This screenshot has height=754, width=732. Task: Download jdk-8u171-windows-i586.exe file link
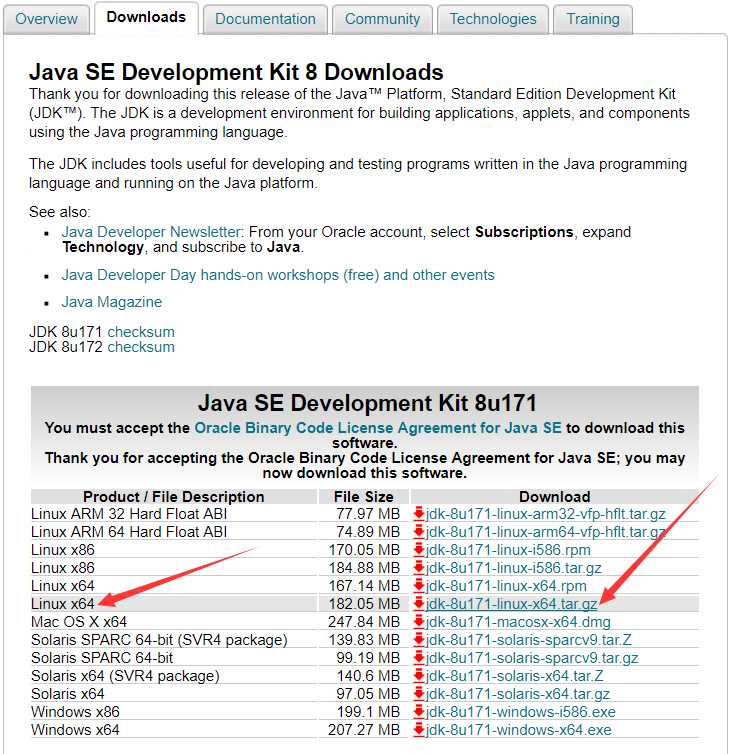(521, 712)
